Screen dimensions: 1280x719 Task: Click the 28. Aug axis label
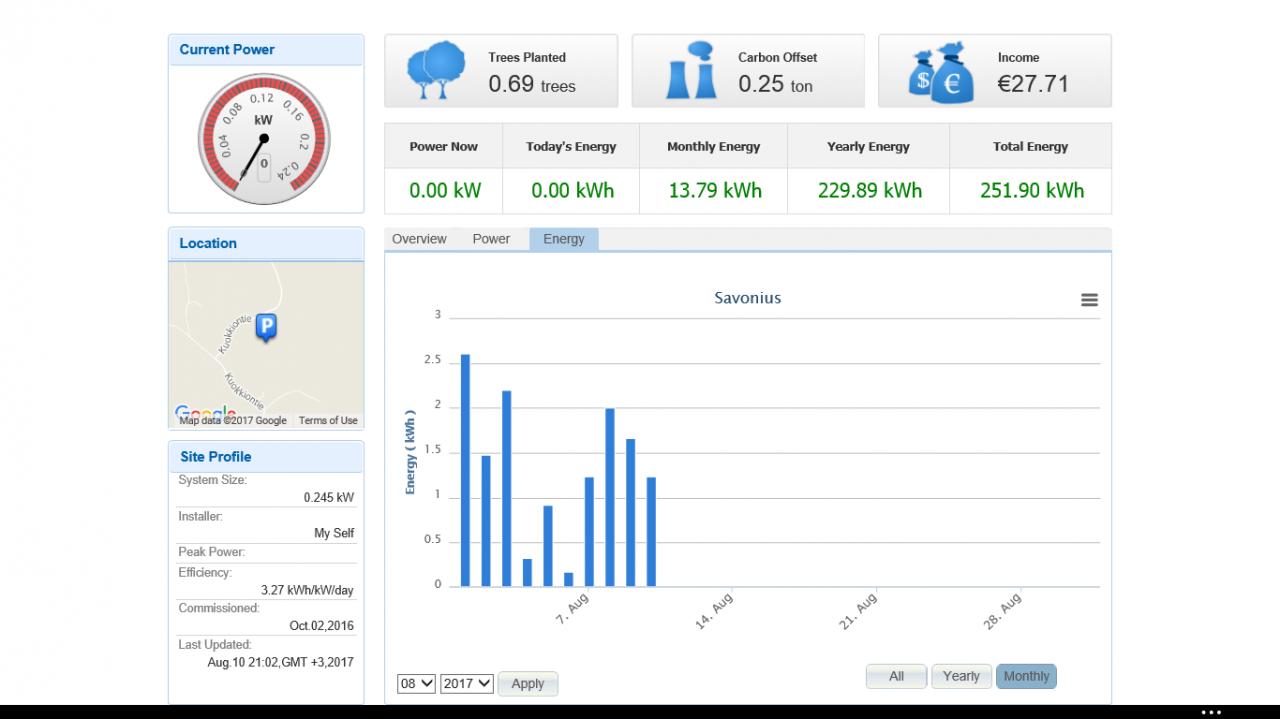point(1003,610)
